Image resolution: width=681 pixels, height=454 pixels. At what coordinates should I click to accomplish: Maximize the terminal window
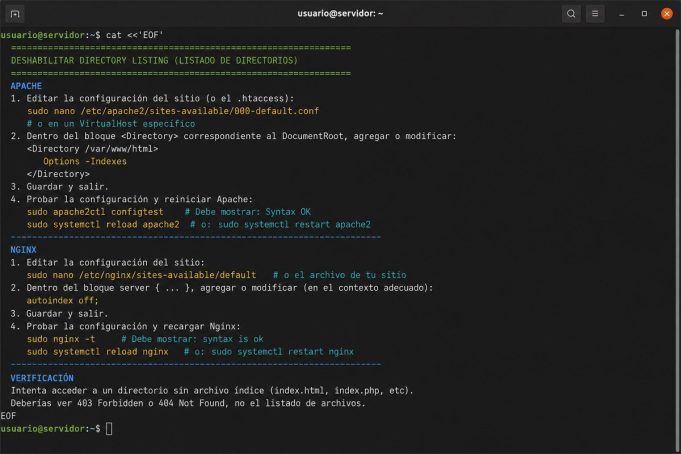(x=644, y=14)
